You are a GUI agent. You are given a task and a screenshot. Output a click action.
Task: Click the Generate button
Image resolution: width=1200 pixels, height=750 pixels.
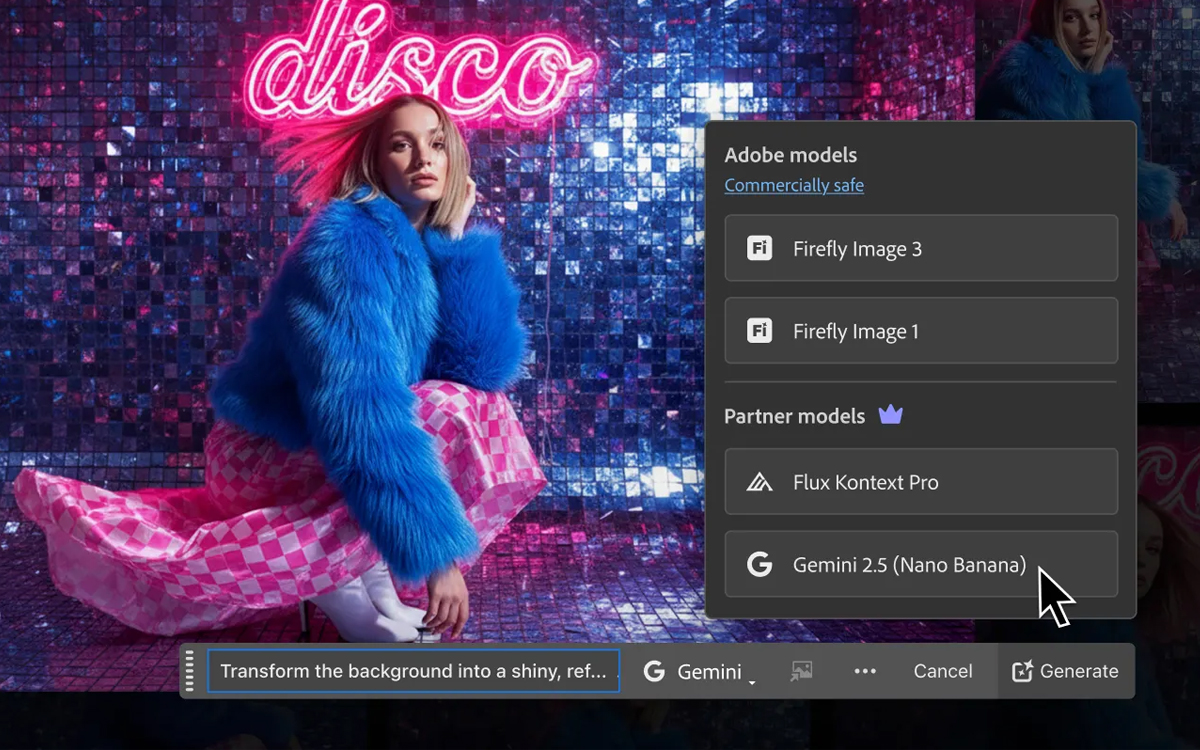point(1067,671)
